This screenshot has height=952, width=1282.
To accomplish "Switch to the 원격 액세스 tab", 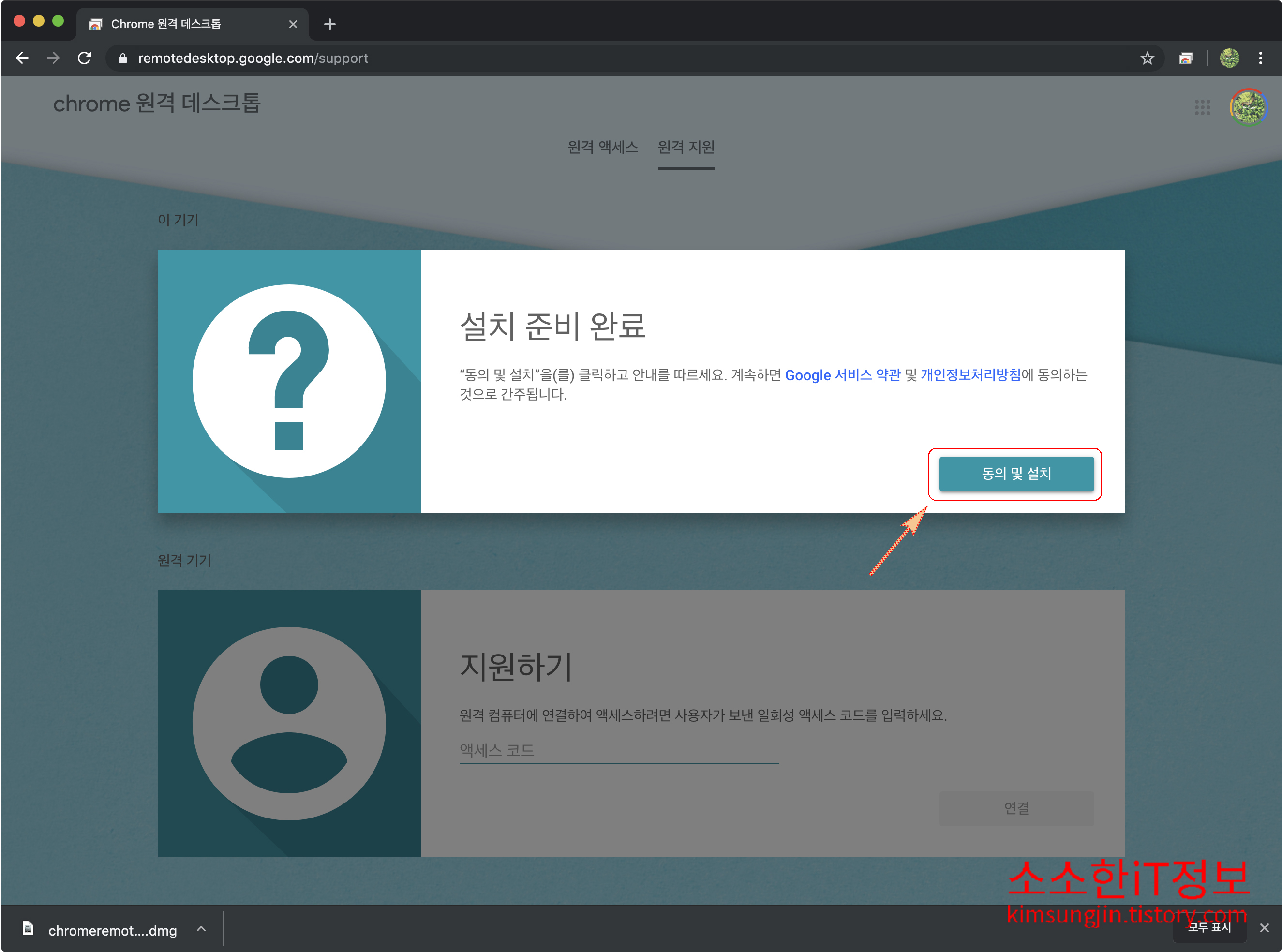I will tap(602, 148).
